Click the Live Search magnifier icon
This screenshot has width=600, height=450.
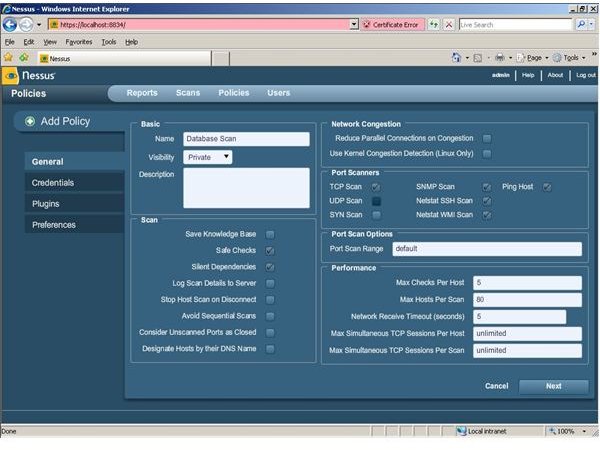tap(580, 24)
